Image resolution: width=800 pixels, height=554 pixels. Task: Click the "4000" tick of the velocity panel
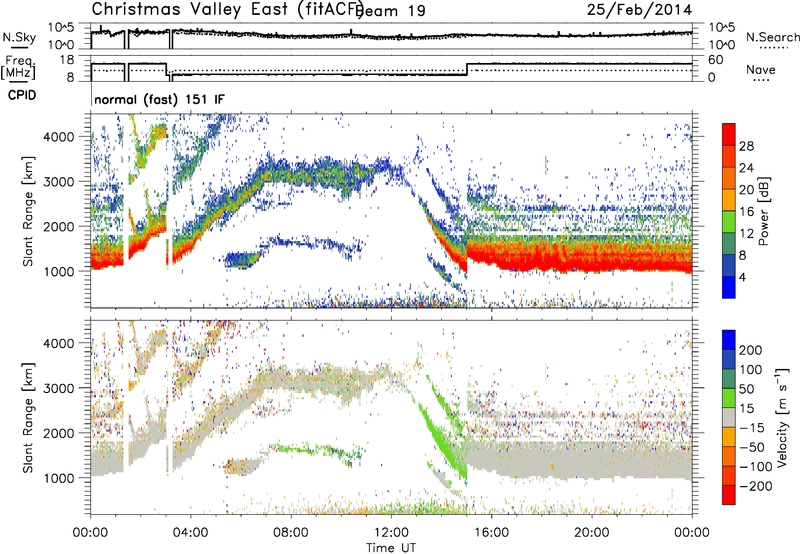60,343
